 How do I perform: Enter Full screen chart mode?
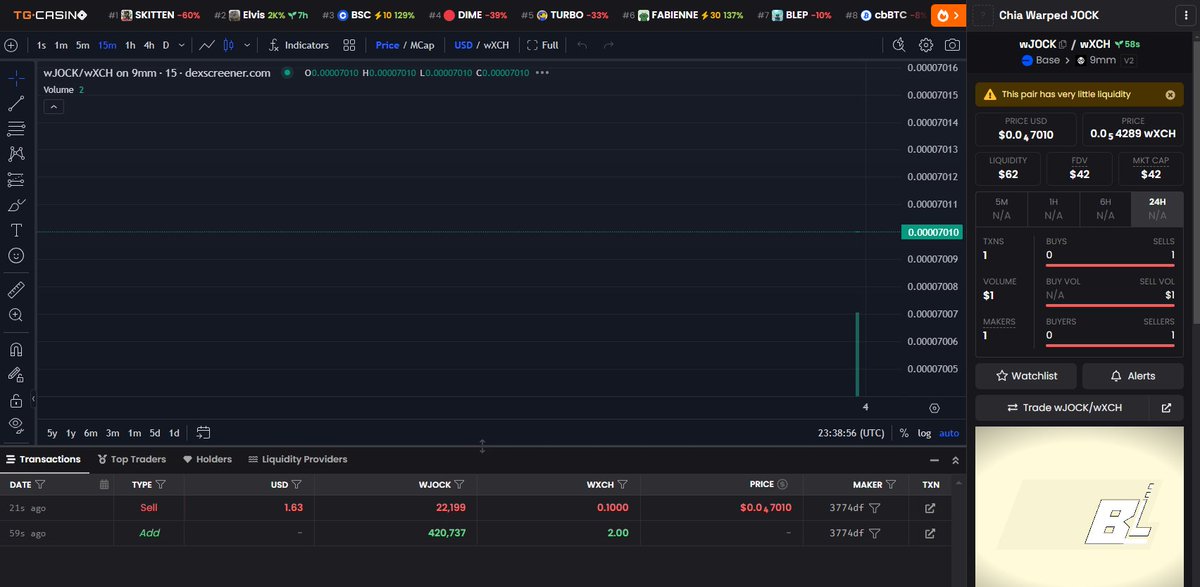click(543, 45)
